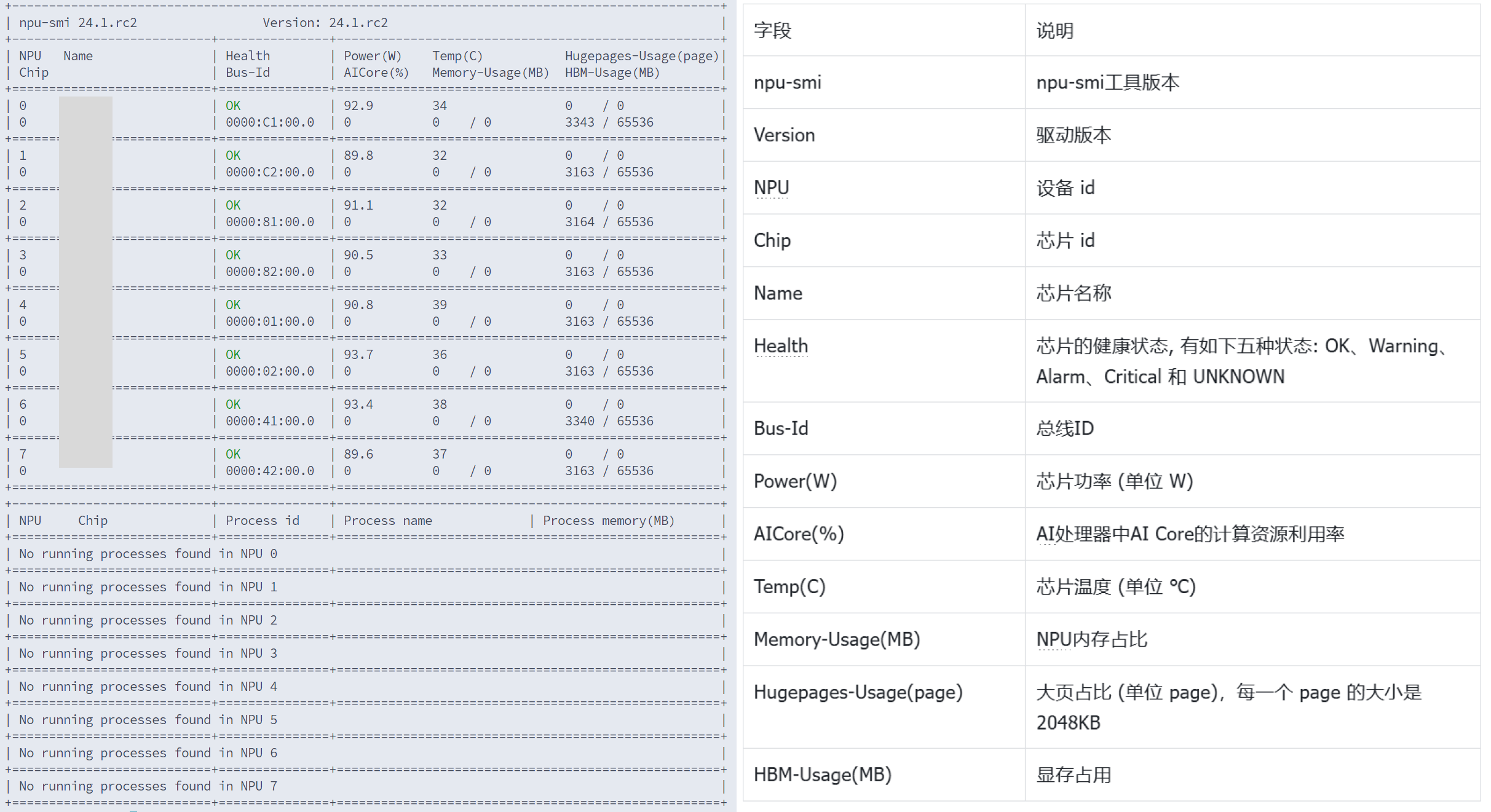
Task: Click the underlined NPU内存占比 description
Action: point(1091,639)
